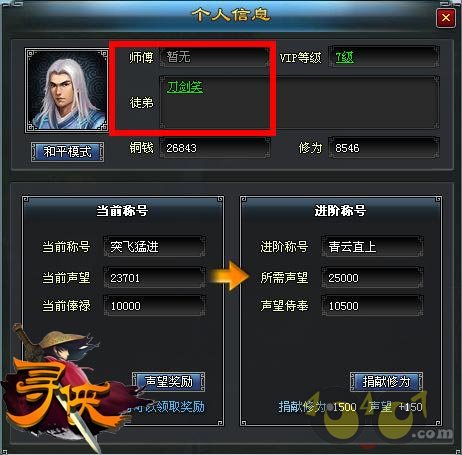Toggle the 和平模式 combat mode button

(x=67, y=152)
